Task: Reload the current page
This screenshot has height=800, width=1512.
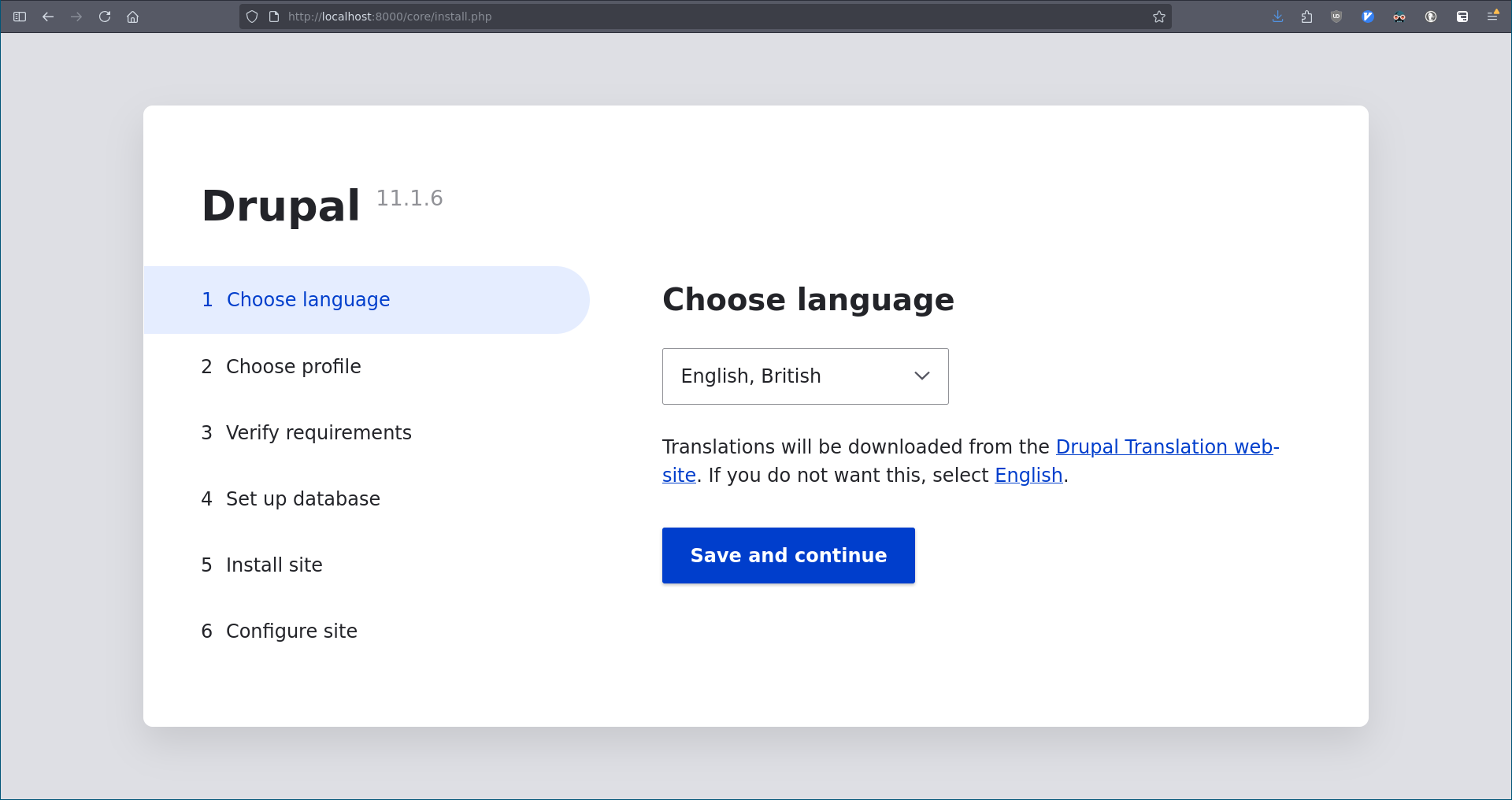Action: [105, 17]
